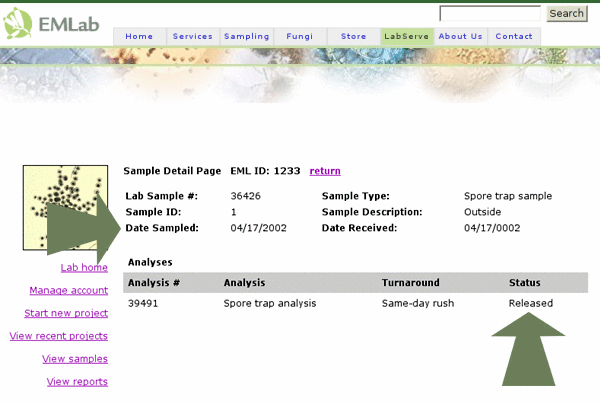Viewport: 601px width, 404px height.
Task: Click Sample Description value Outside
Action: (482, 212)
